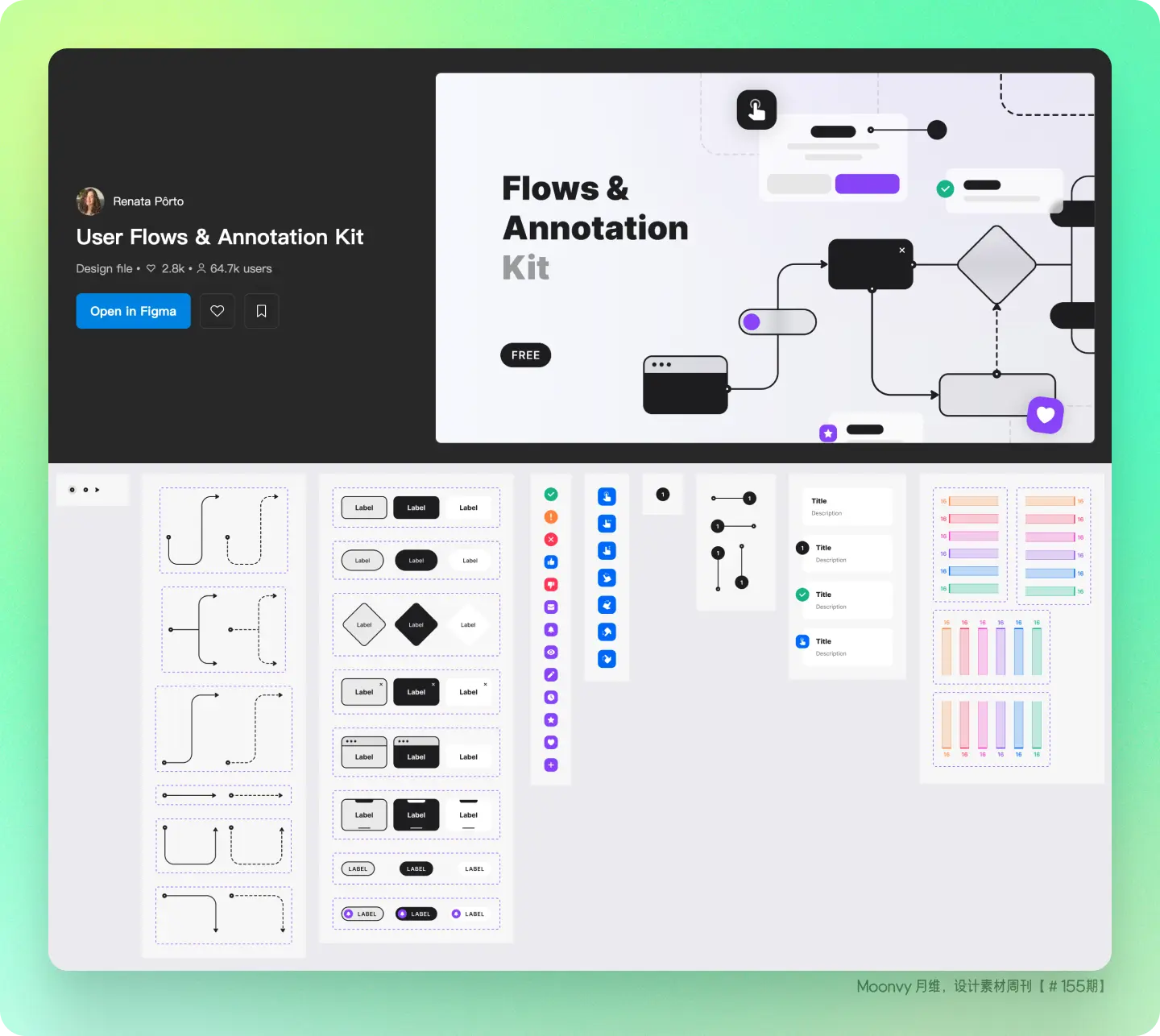The image size is (1160, 1036).
Task: Select the blue thumbs up icon
Action: pos(551,562)
